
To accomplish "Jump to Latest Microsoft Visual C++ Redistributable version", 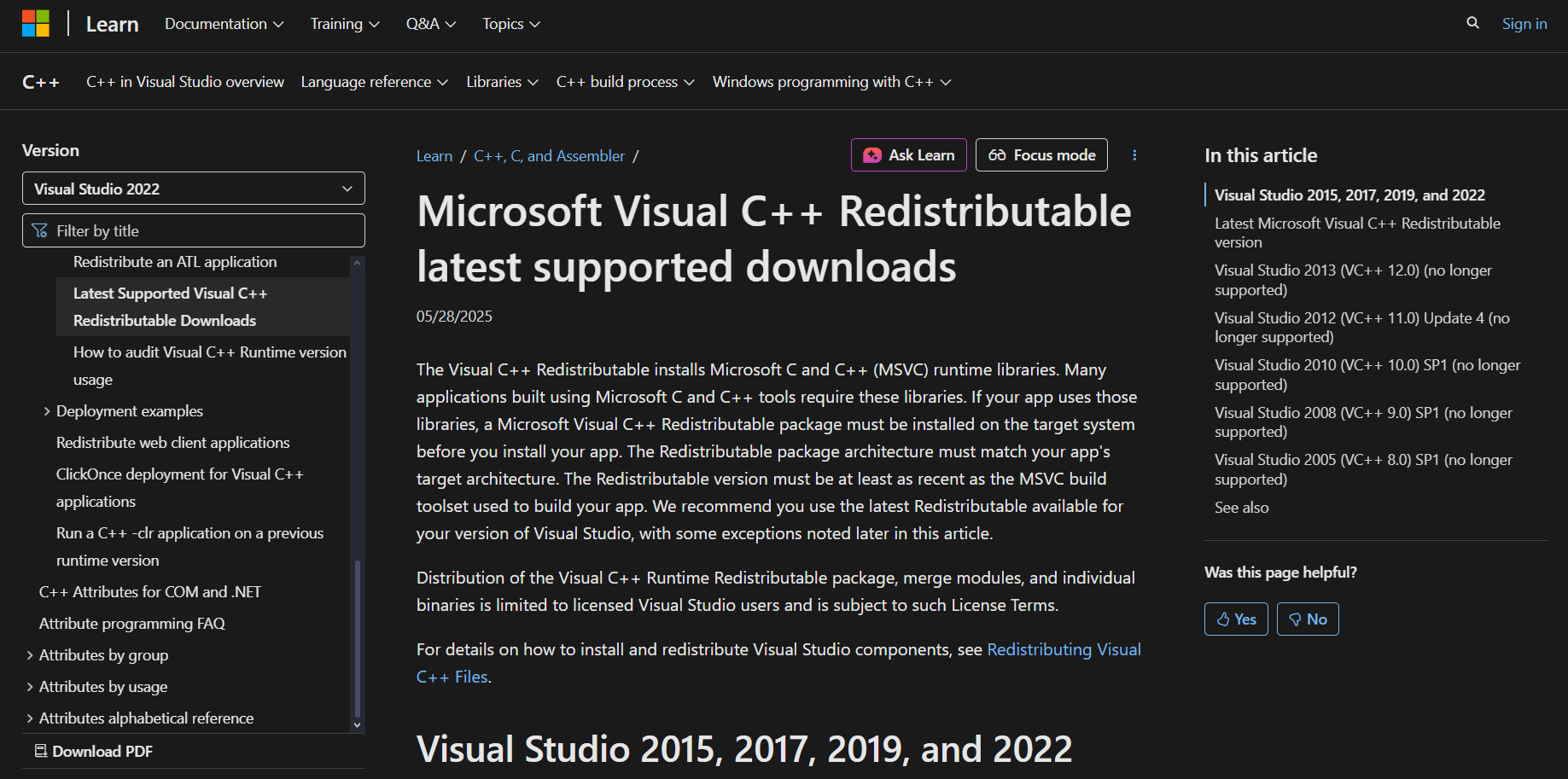I will (1357, 233).
